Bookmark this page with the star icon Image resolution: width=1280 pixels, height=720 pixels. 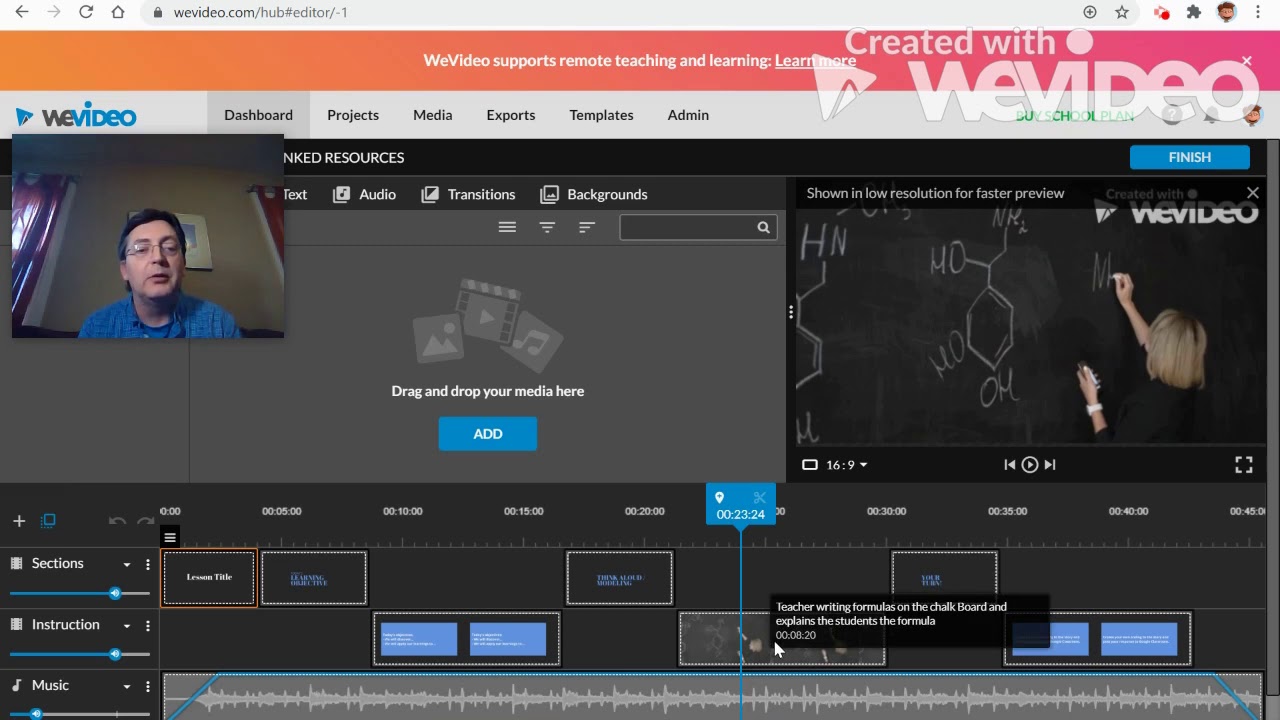(x=1122, y=12)
